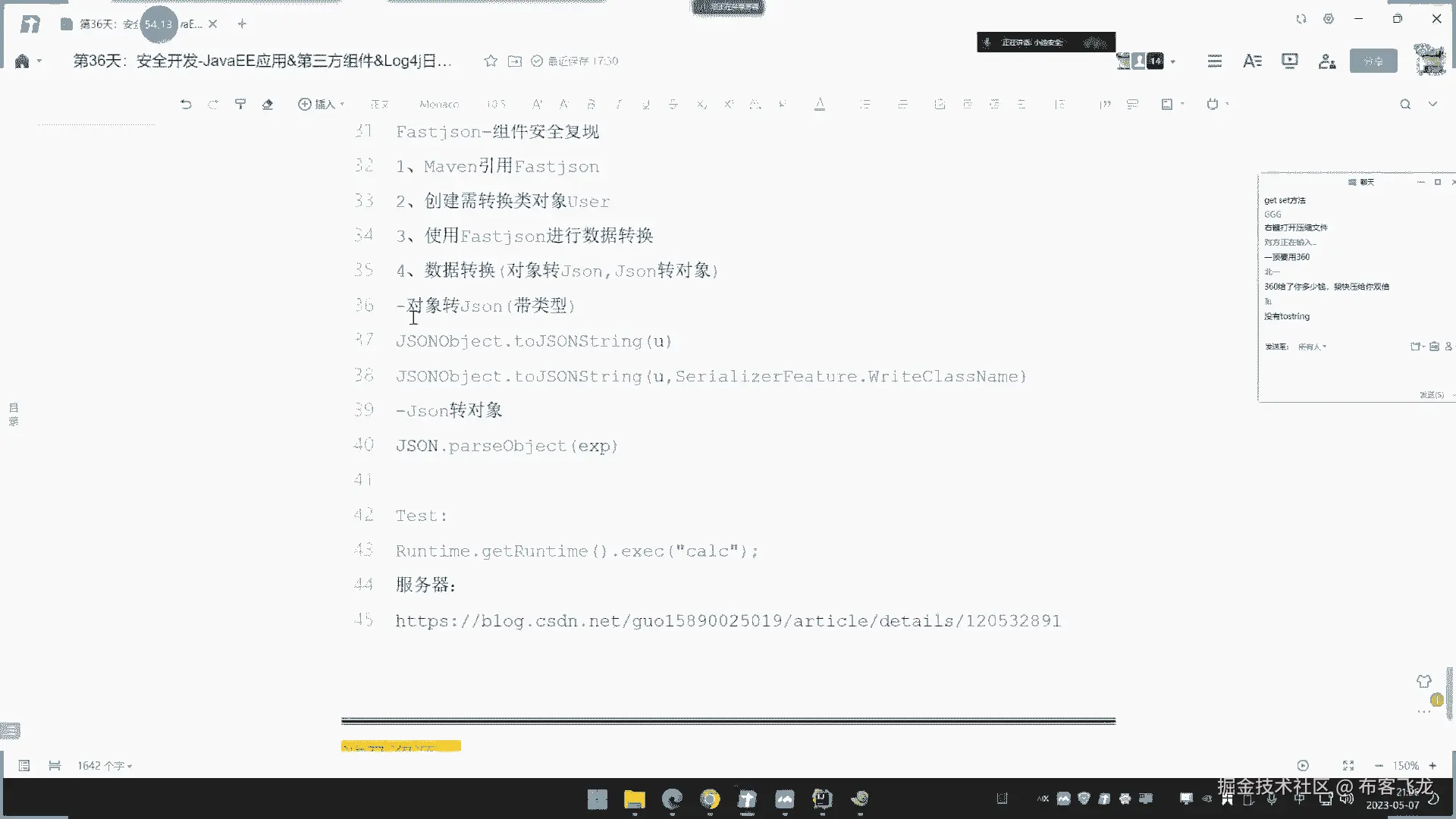
Task: Open the search magnifier icon
Action: pyautogui.click(x=1405, y=104)
